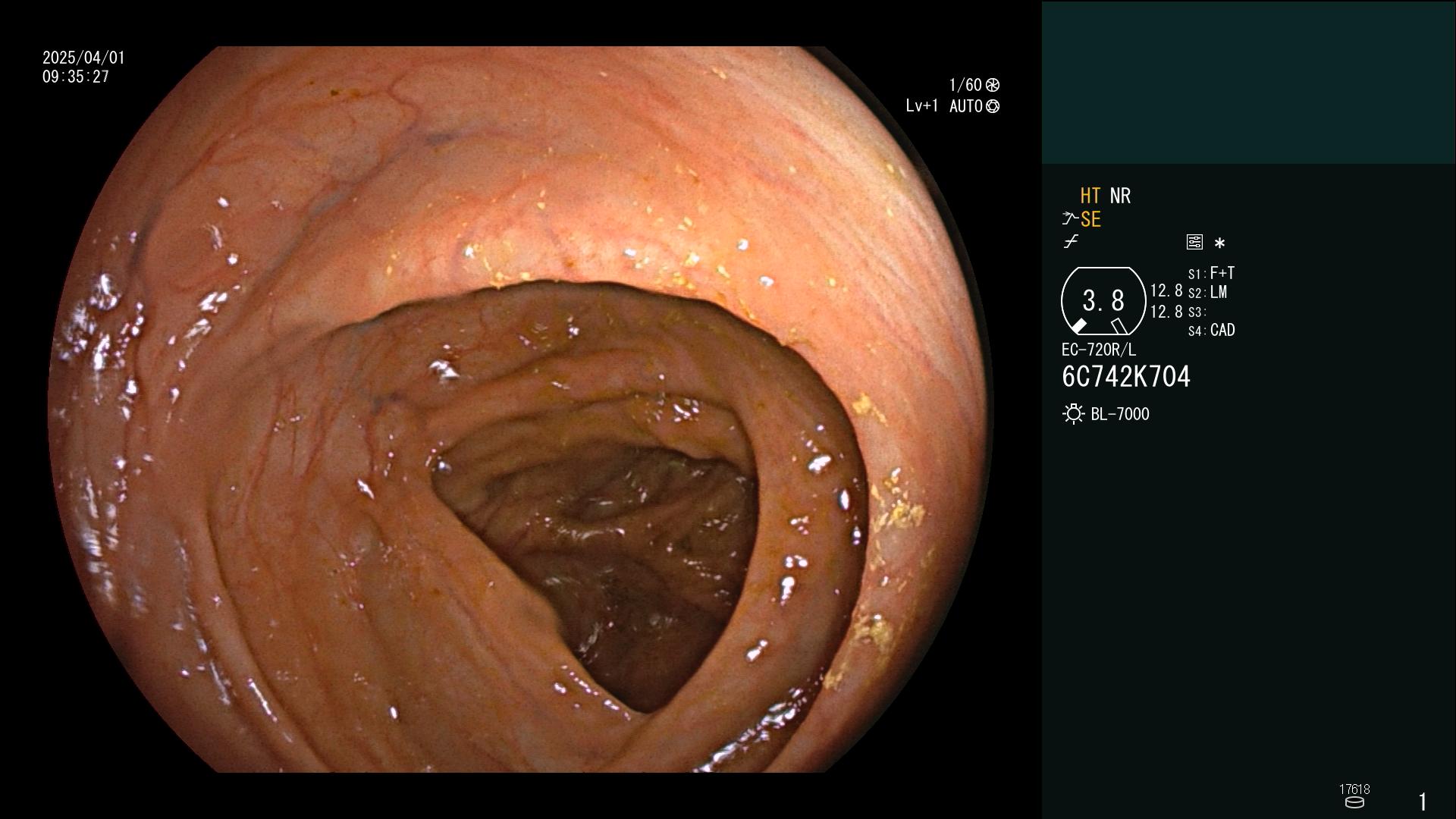Click the SE indicator label
Viewport: 1456px width, 819px height.
1090,220
